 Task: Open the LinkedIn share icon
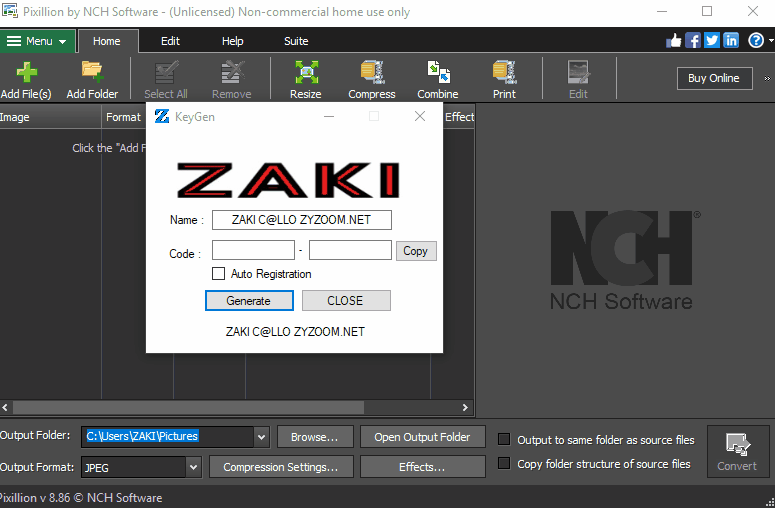pyautogui.click(x=731, y=41)
